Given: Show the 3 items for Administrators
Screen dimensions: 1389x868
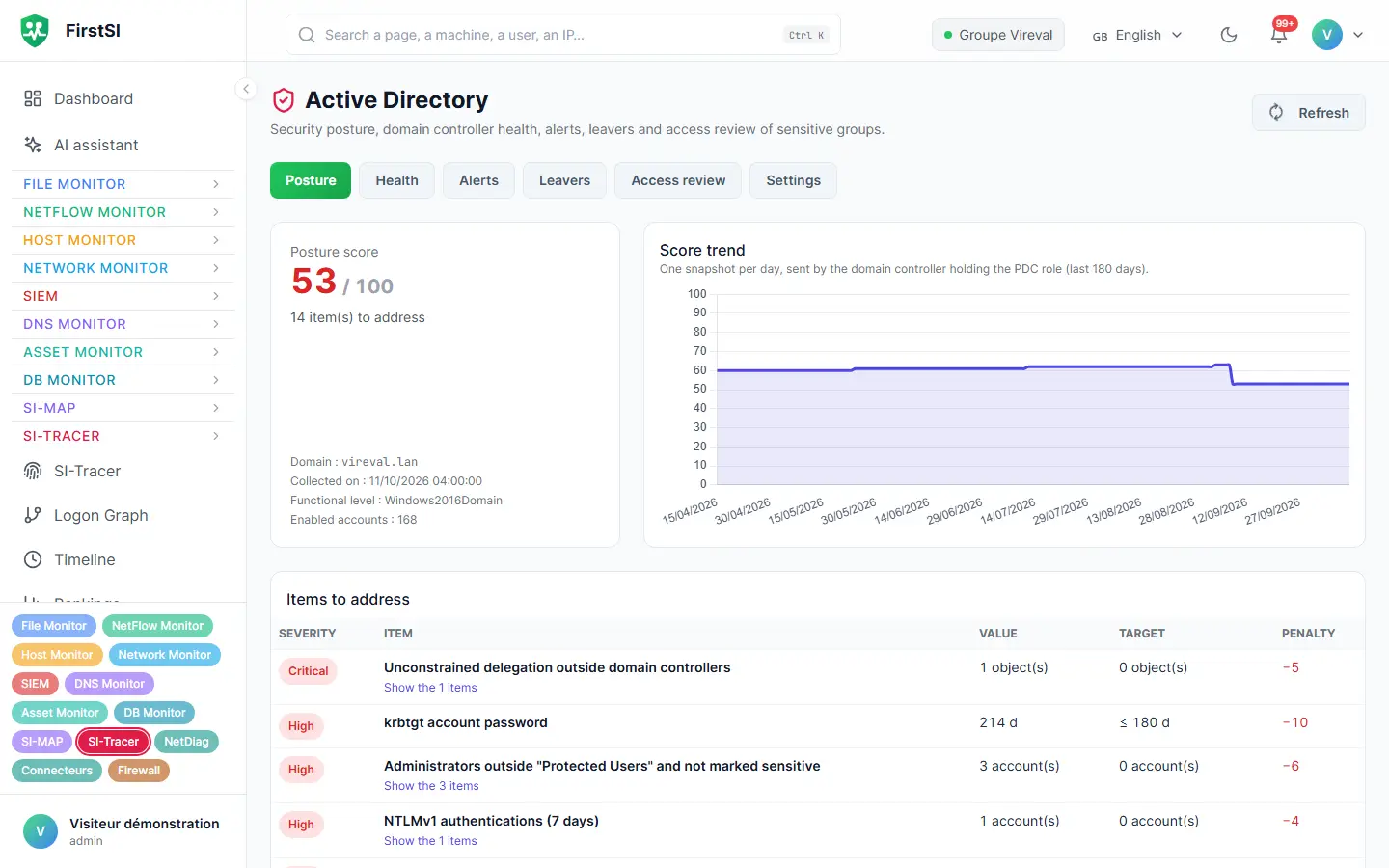Looking at the screenshot, I should point(431,786).
